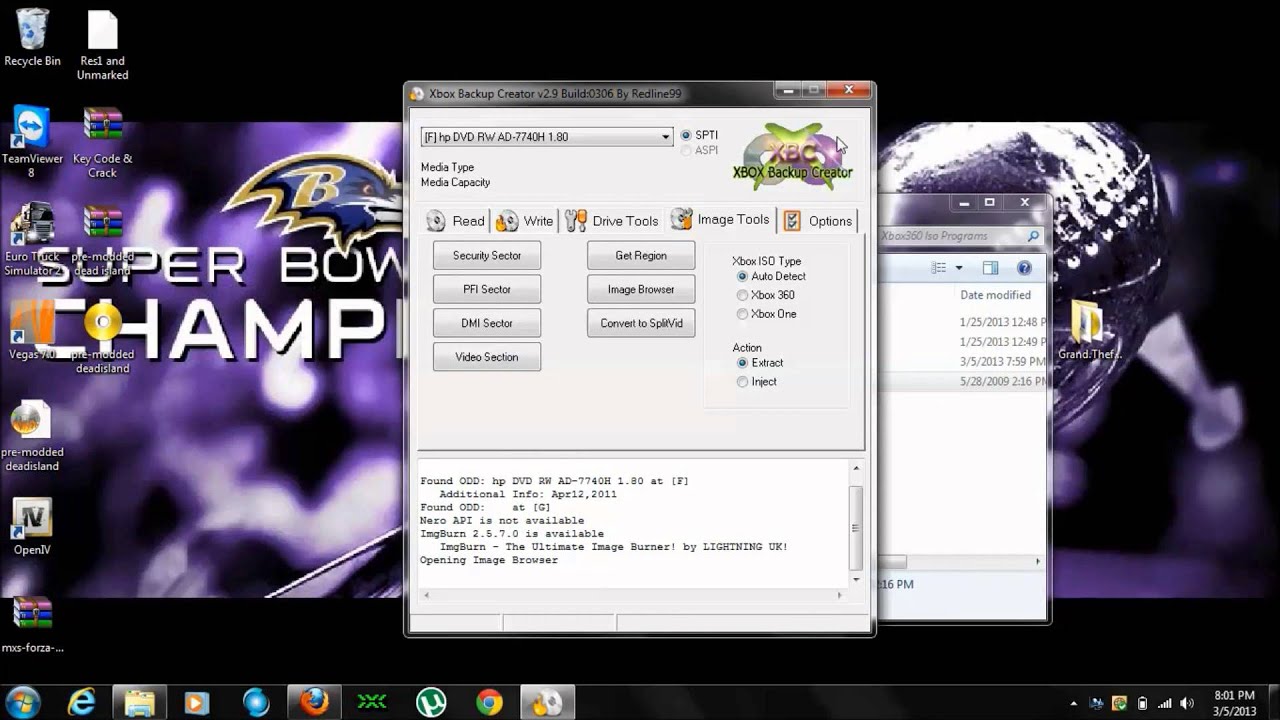Viewport: 1280px width, 720px height.
Task: Open the TeamViewer 8 desktop shortcut
Action: (x=32, y=130)
